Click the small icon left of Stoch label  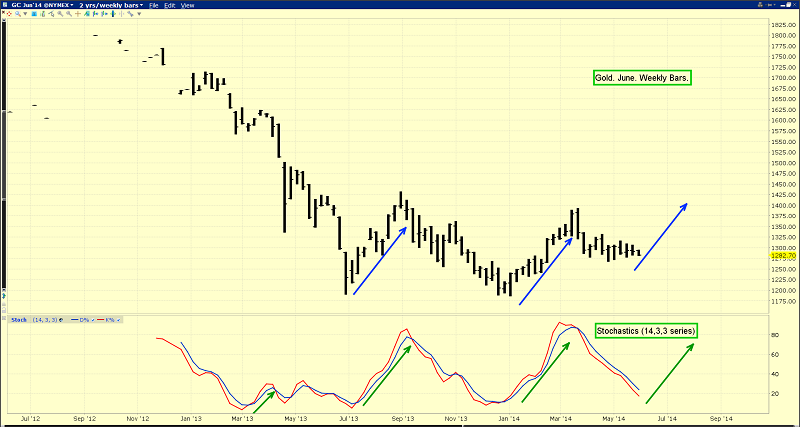[5, 320]
